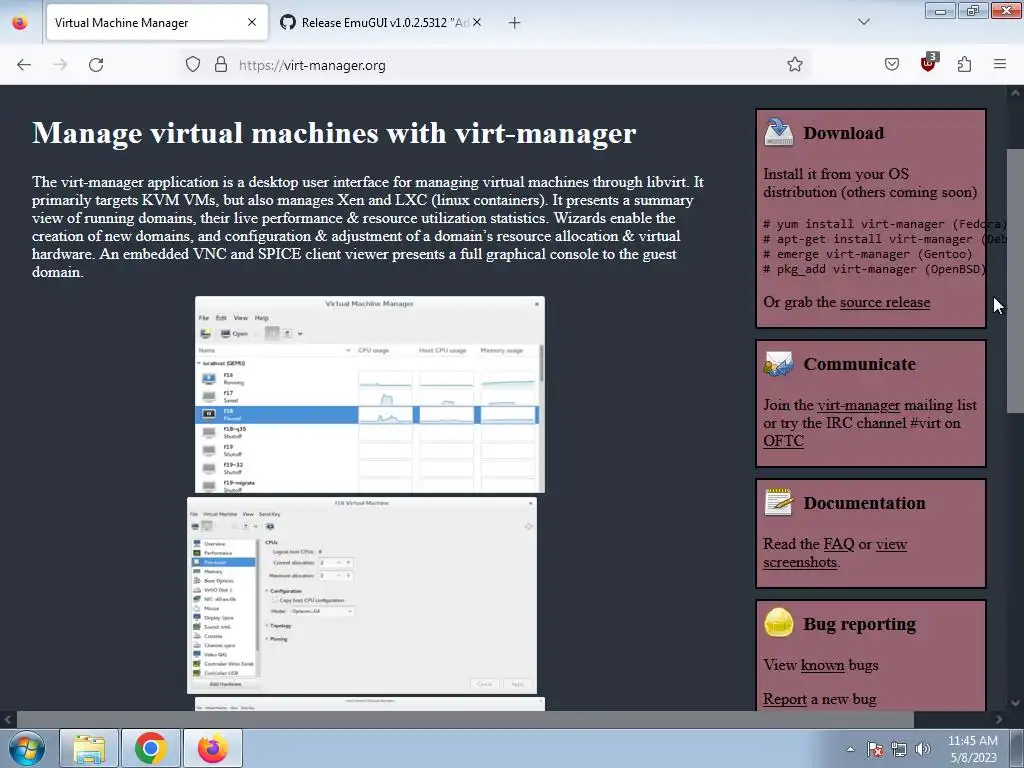
Task: Show hidden system tray icons
Action: 850,749
